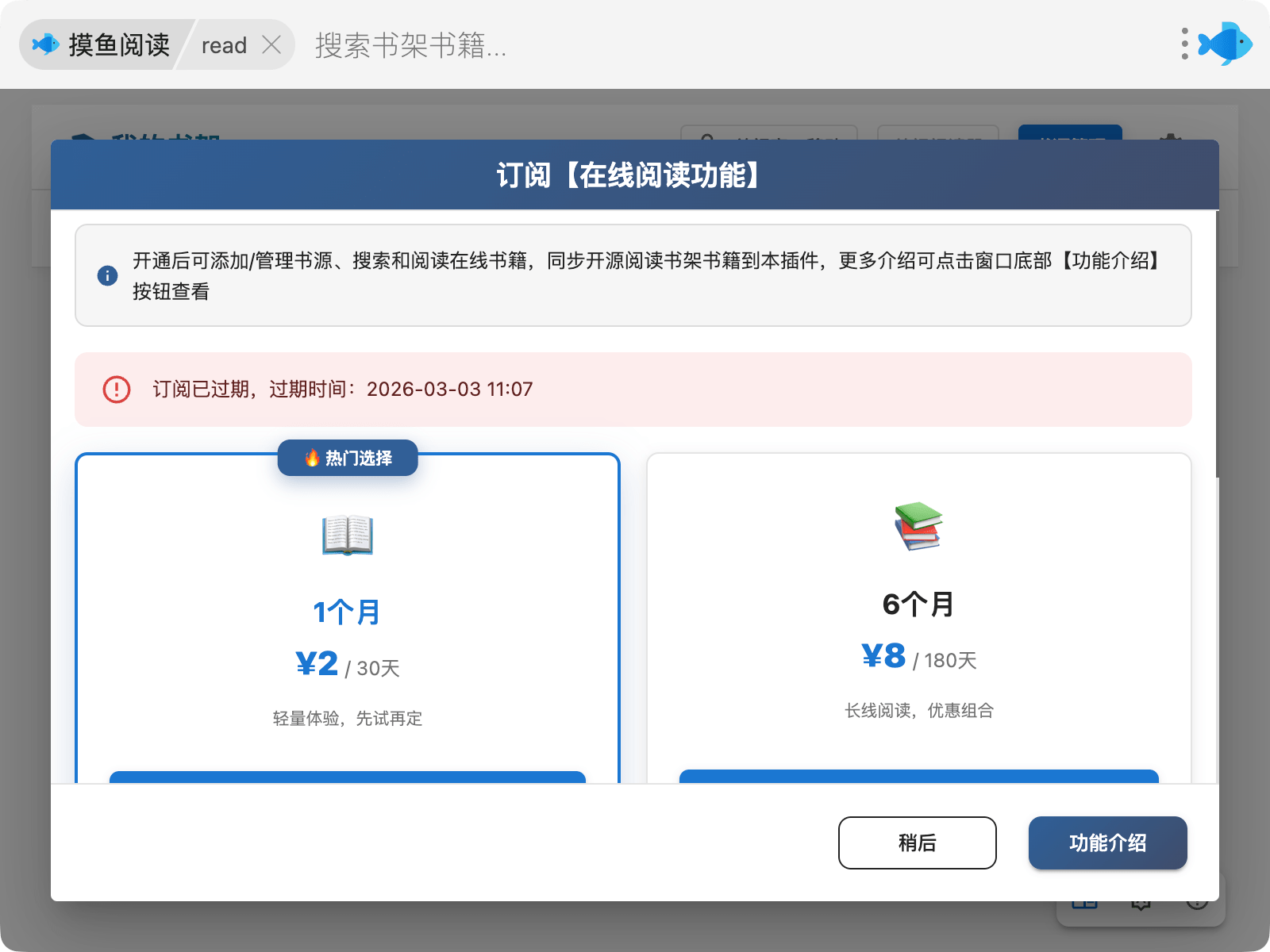This screenshot has height=952, width=1270.
Task: Open 功能介绍 feature introduction
Action: click(1108, 843)
